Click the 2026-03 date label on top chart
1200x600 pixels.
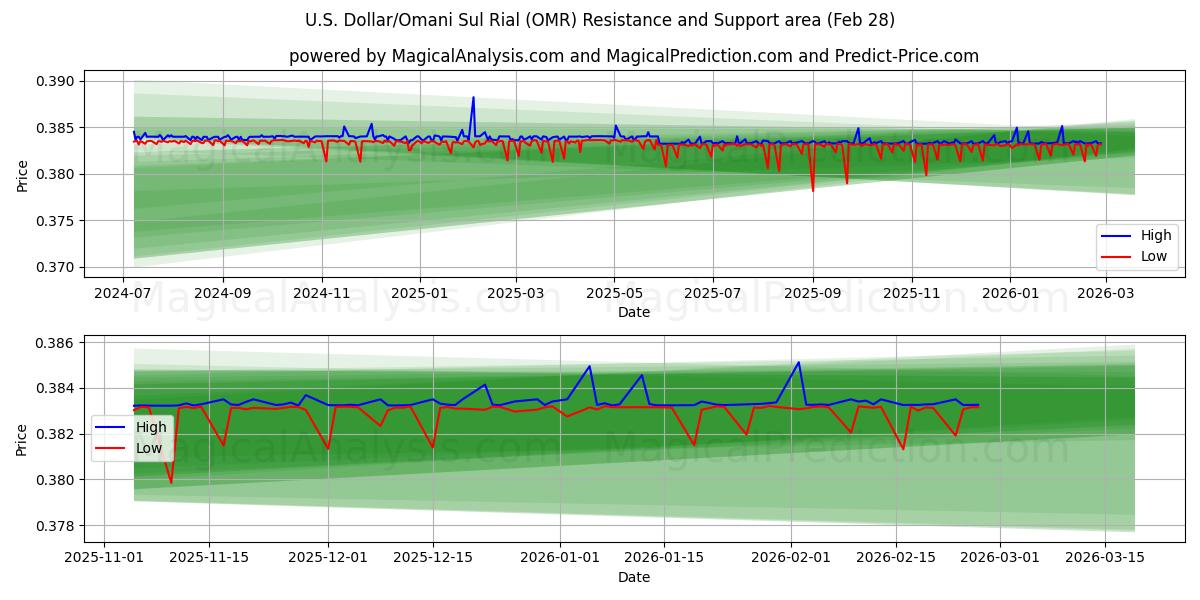pos(1105,293)
